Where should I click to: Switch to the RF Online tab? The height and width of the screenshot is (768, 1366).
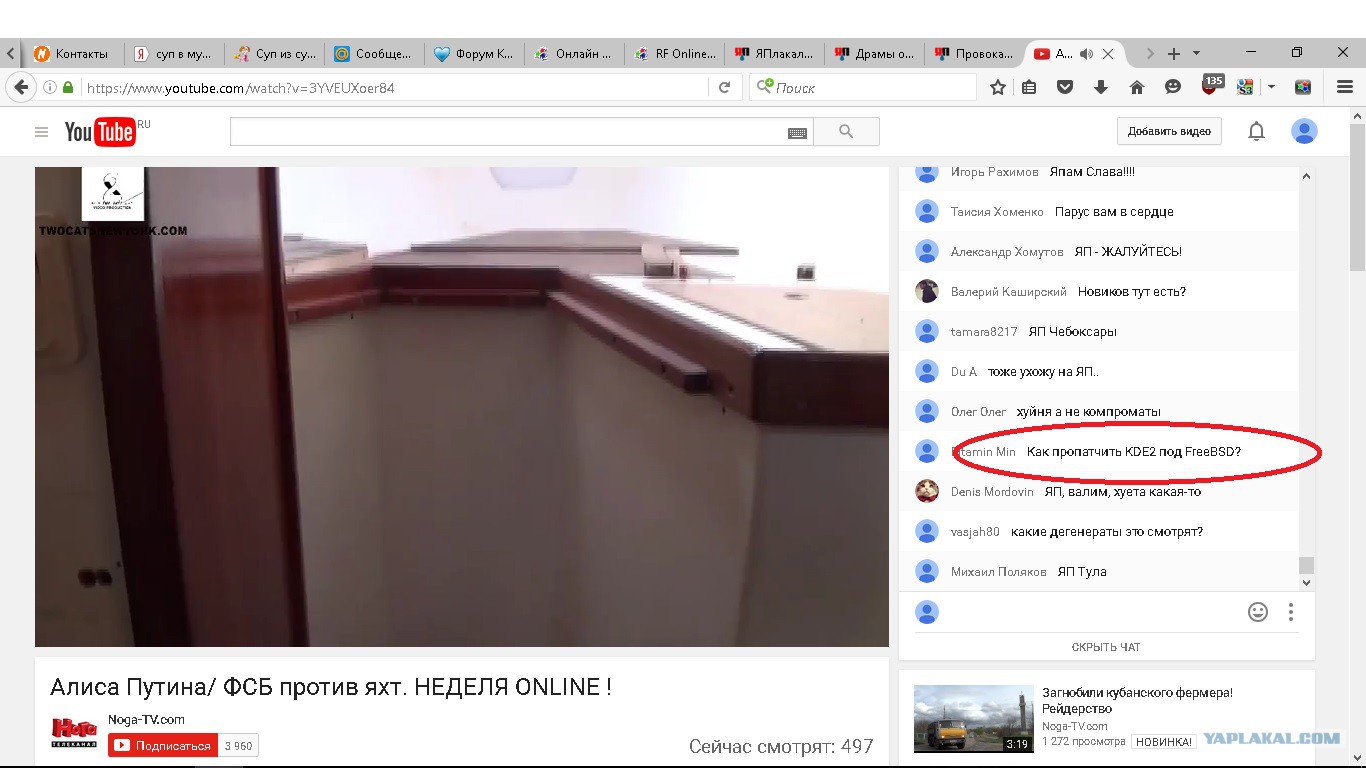[x=675, y=54]
